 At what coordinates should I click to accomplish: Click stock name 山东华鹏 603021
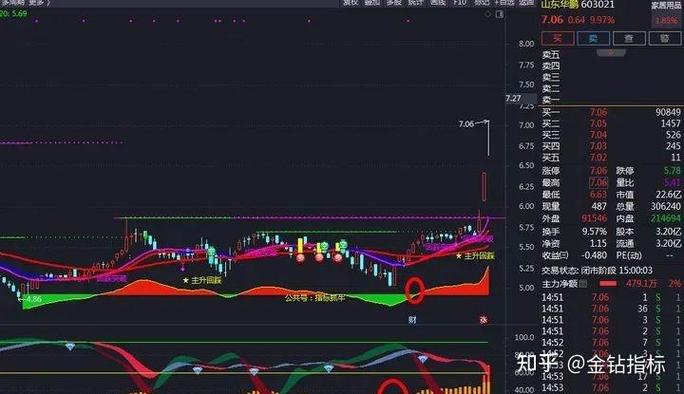[x=578, y=5]
